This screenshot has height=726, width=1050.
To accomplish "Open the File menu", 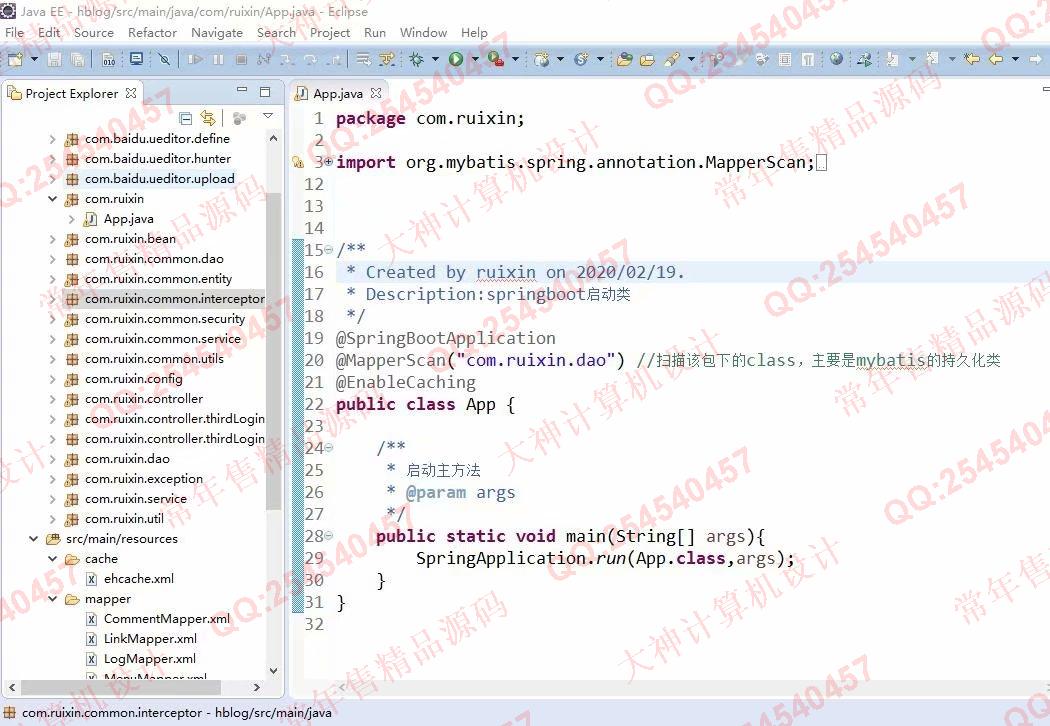I will [14, 32].
